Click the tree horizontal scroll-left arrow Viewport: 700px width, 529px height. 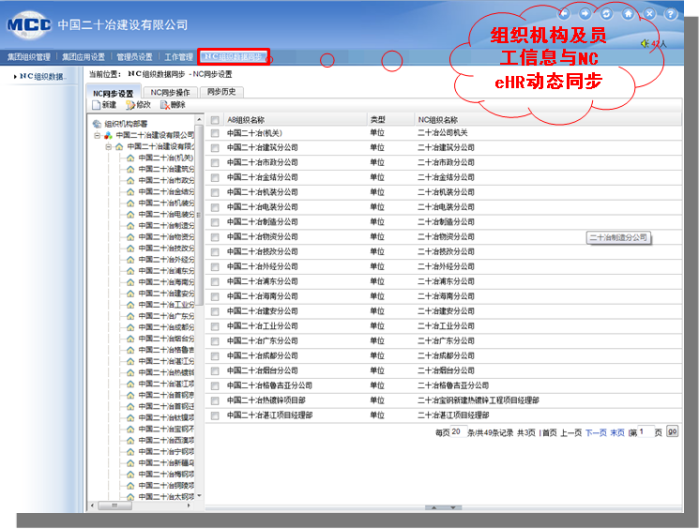pyautogui.click(x=92, y=506)
